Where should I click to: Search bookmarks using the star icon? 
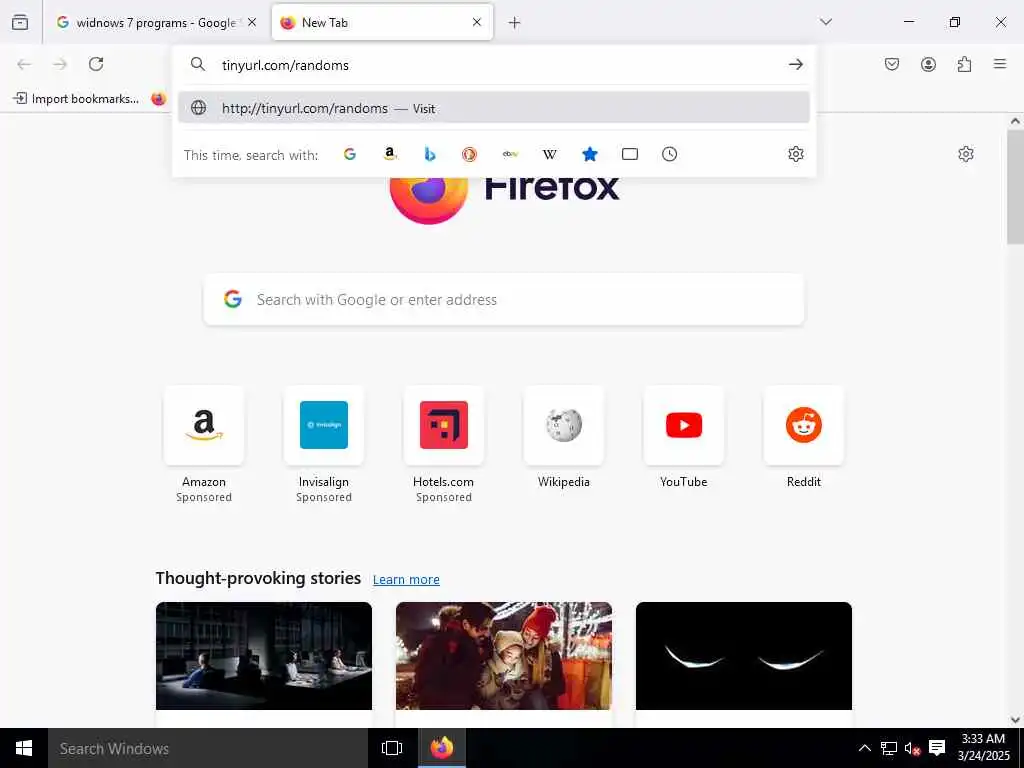590,154
